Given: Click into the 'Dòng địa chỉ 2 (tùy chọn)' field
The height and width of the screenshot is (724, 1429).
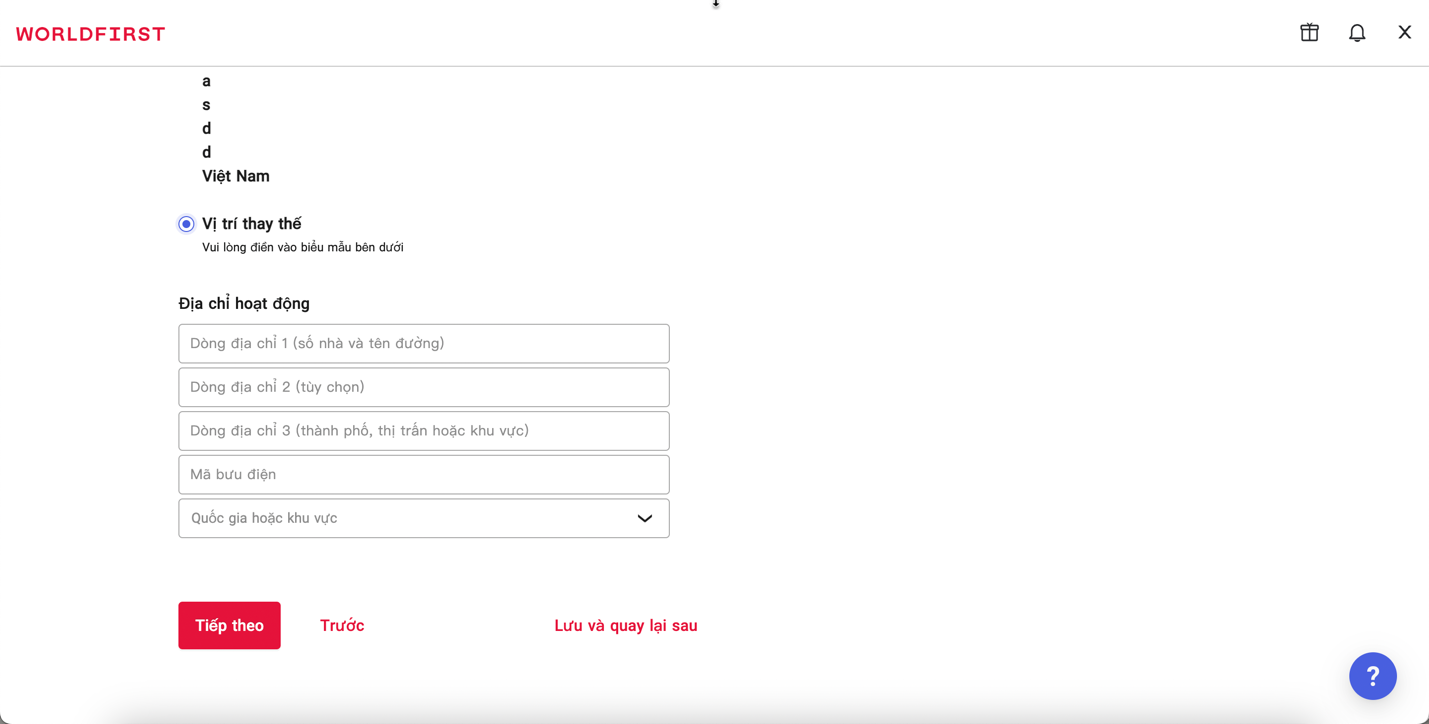Looking at the screenshot, I should [x=423, y=387].
